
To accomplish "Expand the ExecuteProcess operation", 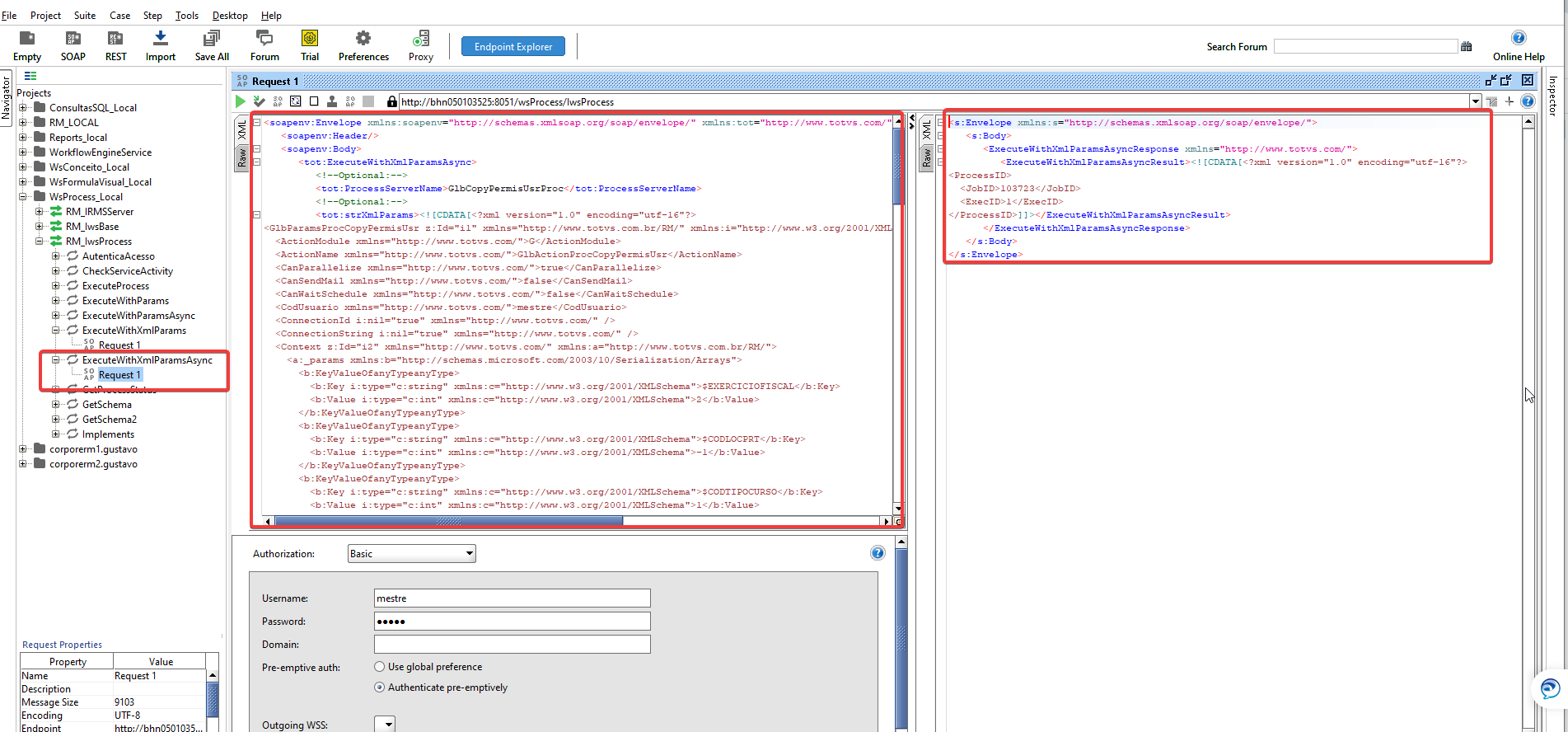I will point(56,285).
